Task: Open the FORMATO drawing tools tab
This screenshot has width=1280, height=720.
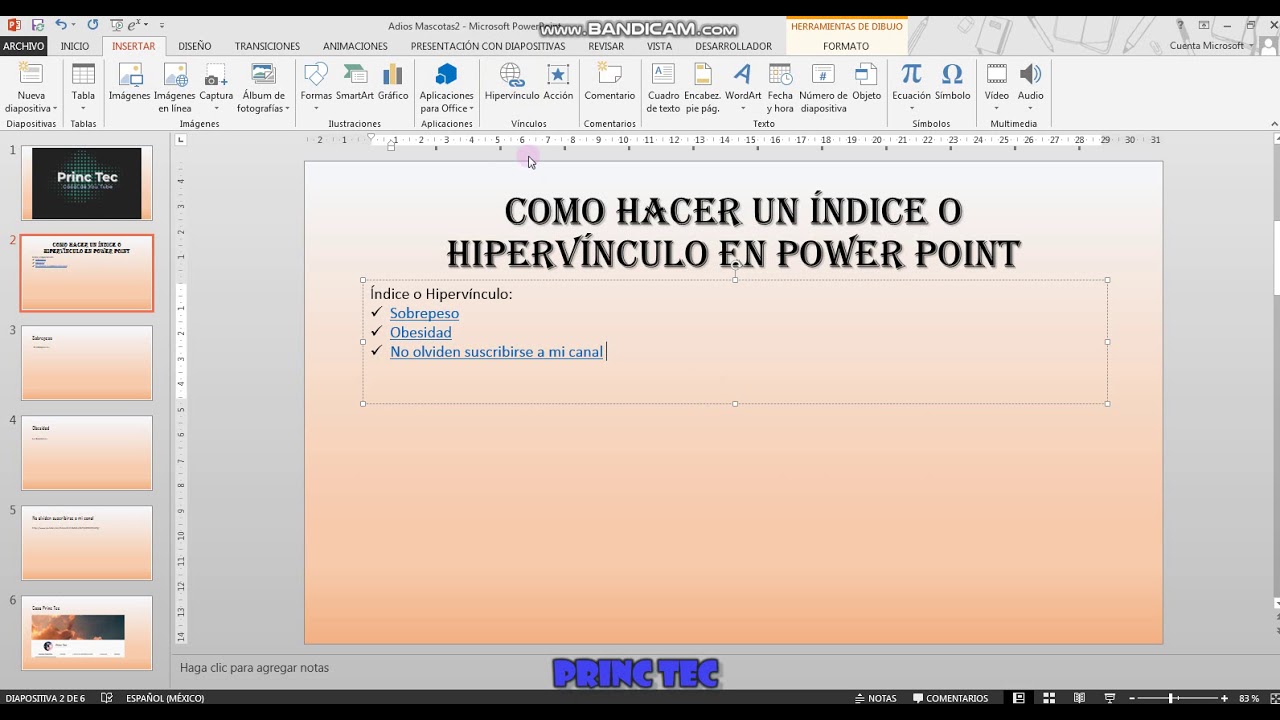Action: pyautogui.click(x=846, y=46)
